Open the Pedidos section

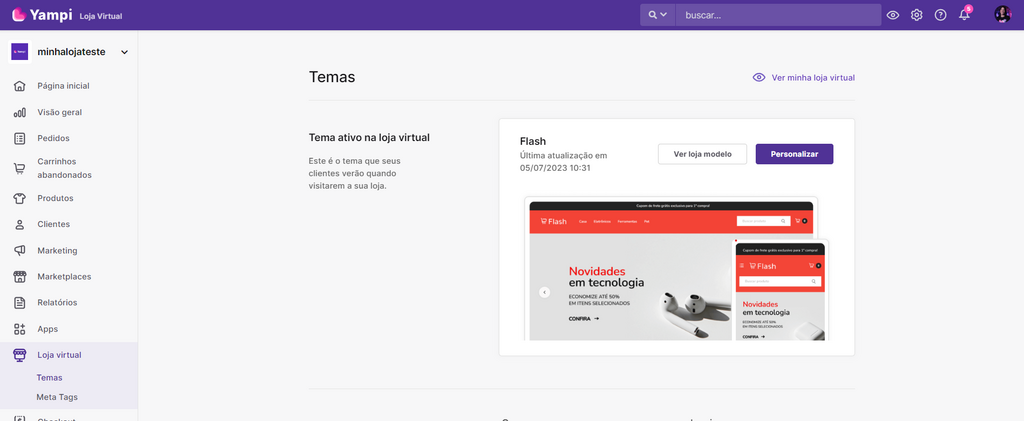54,138
